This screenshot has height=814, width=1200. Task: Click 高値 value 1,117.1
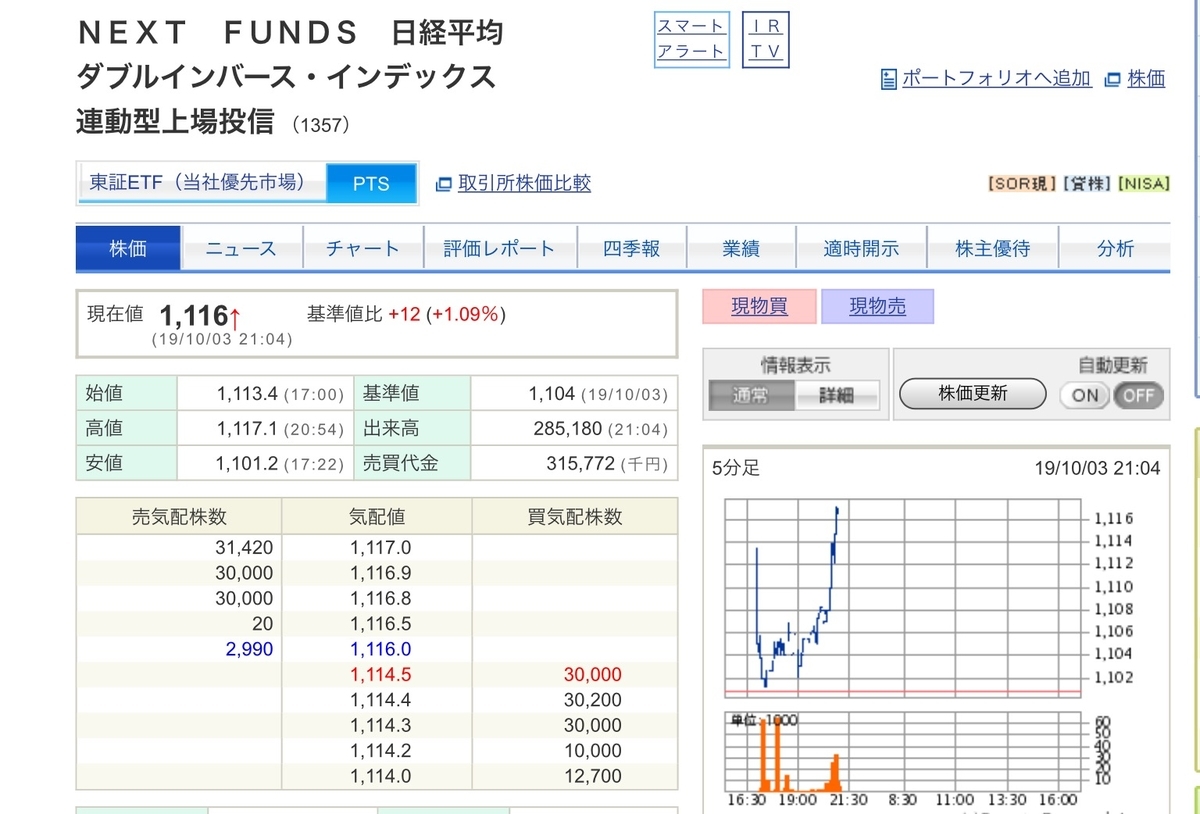click(x=247, y=429)
